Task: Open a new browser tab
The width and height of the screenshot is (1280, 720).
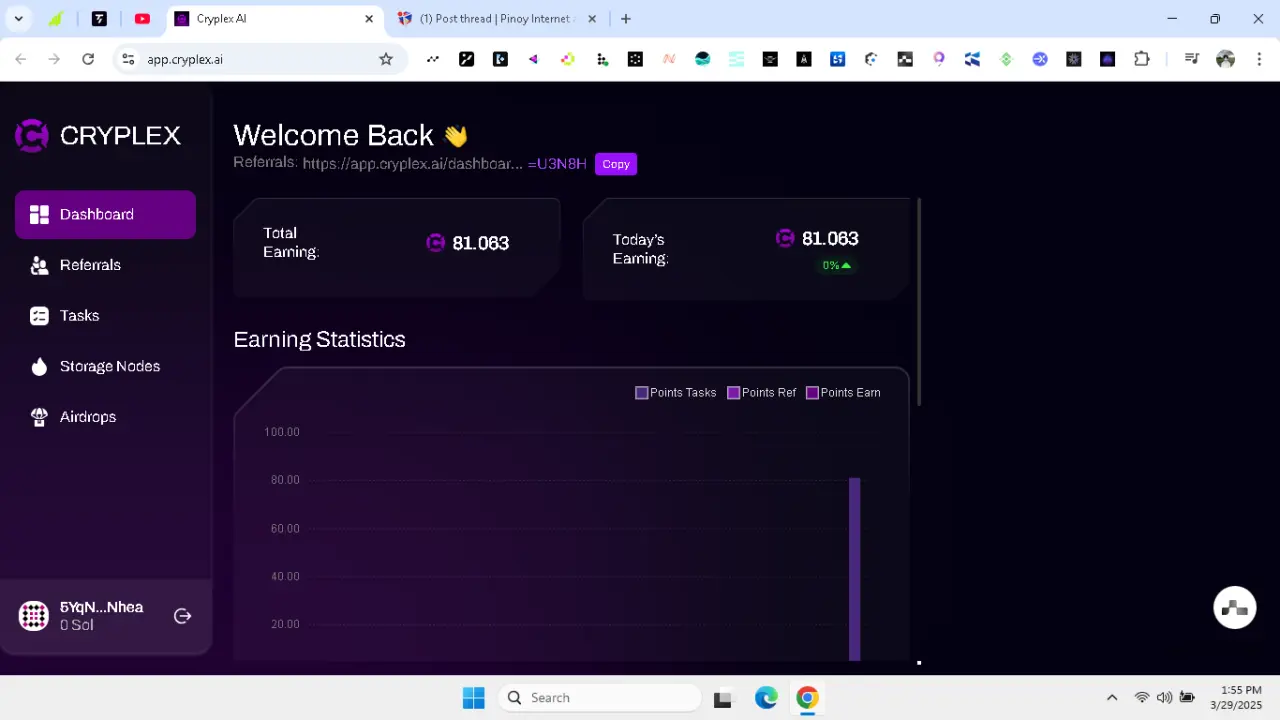Action: (626, 18)
